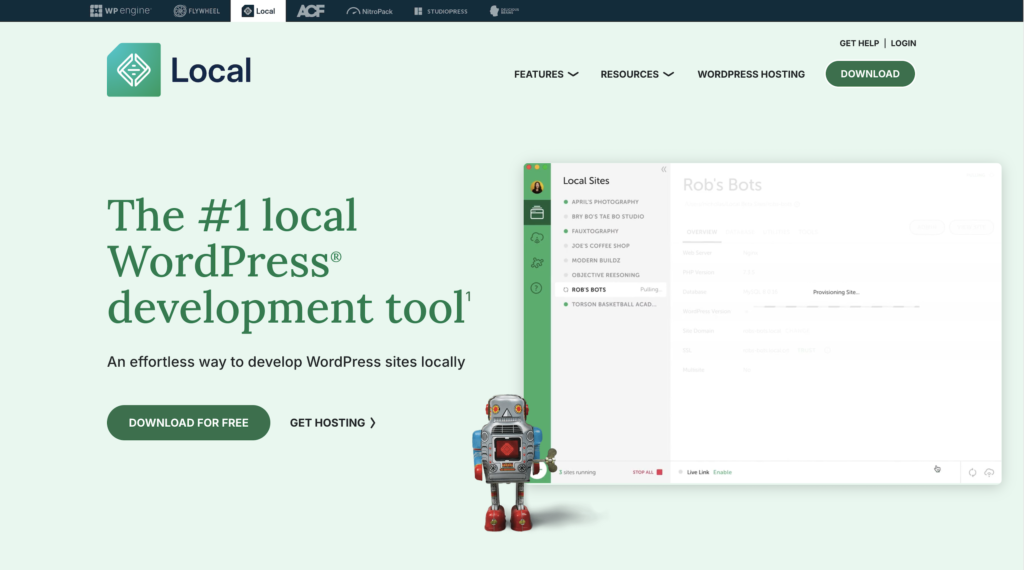The image size is (1024, 570).
Task: Click the Download For Free button
Action: pyautogui.click(x=188, y=422)
